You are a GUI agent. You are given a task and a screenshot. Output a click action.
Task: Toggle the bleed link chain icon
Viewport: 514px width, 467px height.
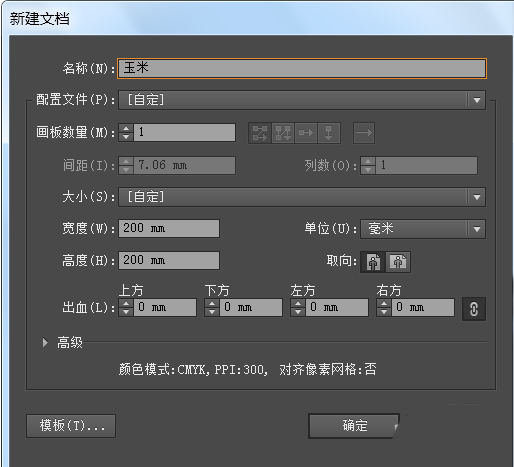tap(474, 309)
